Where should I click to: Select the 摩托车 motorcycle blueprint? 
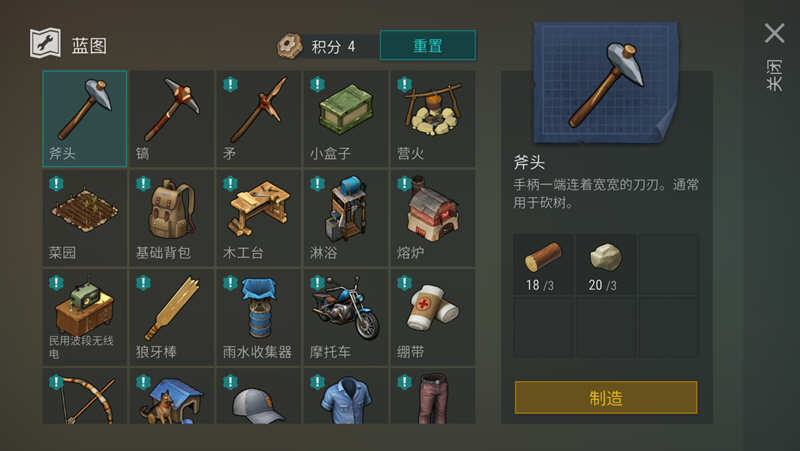(x=345, y=317)
